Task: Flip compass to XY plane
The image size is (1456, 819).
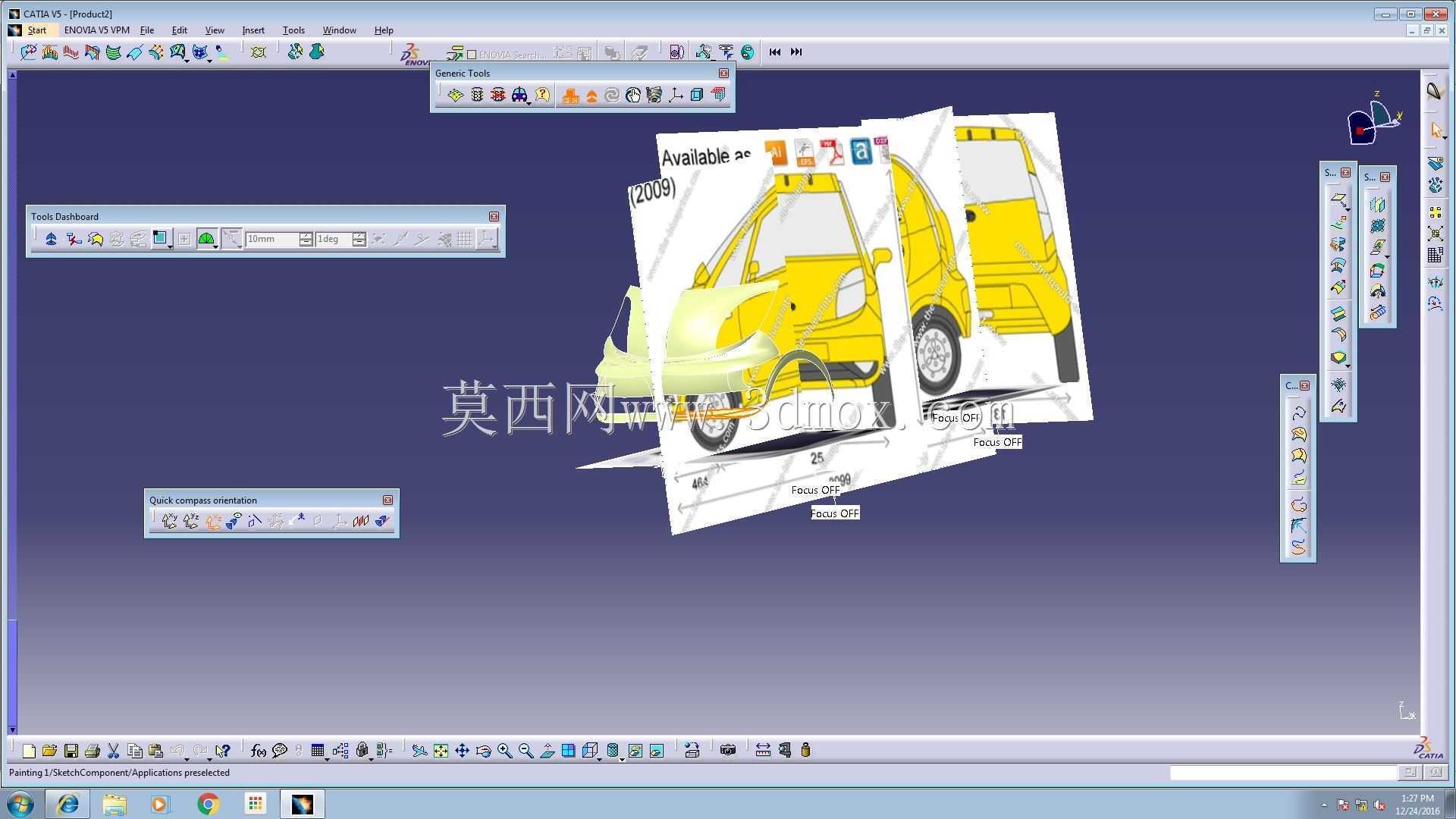Action: coord(169,521)
